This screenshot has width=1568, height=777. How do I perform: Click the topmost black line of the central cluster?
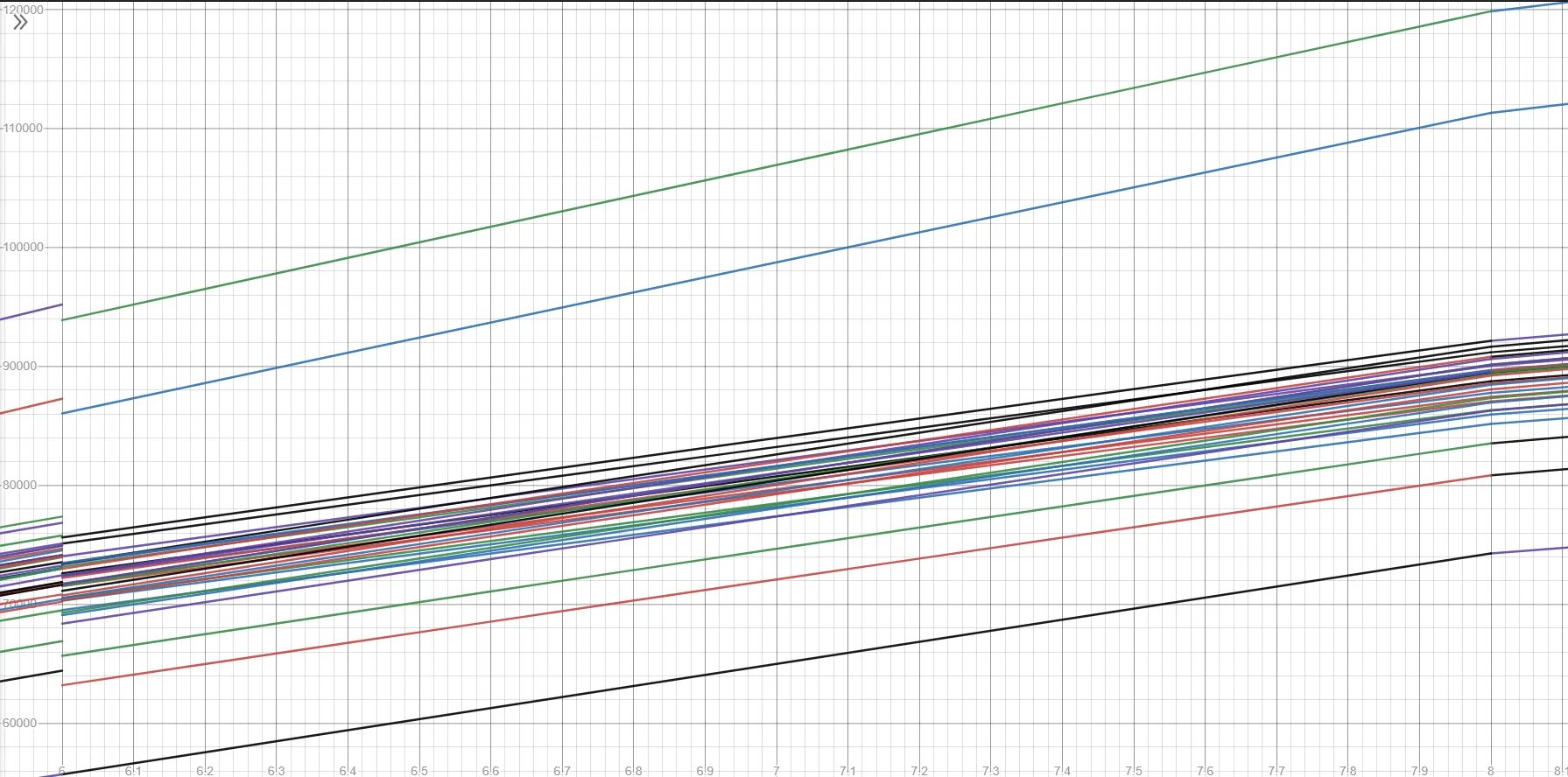click(776, 437)
